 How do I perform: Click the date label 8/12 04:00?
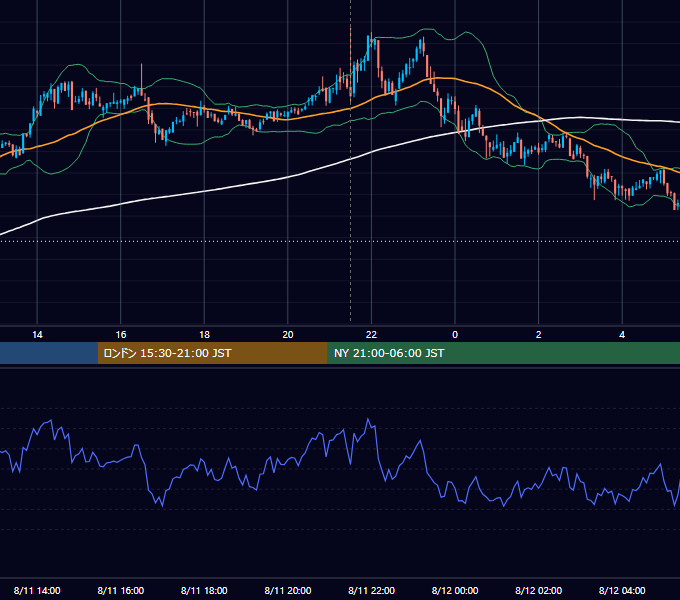622,590
